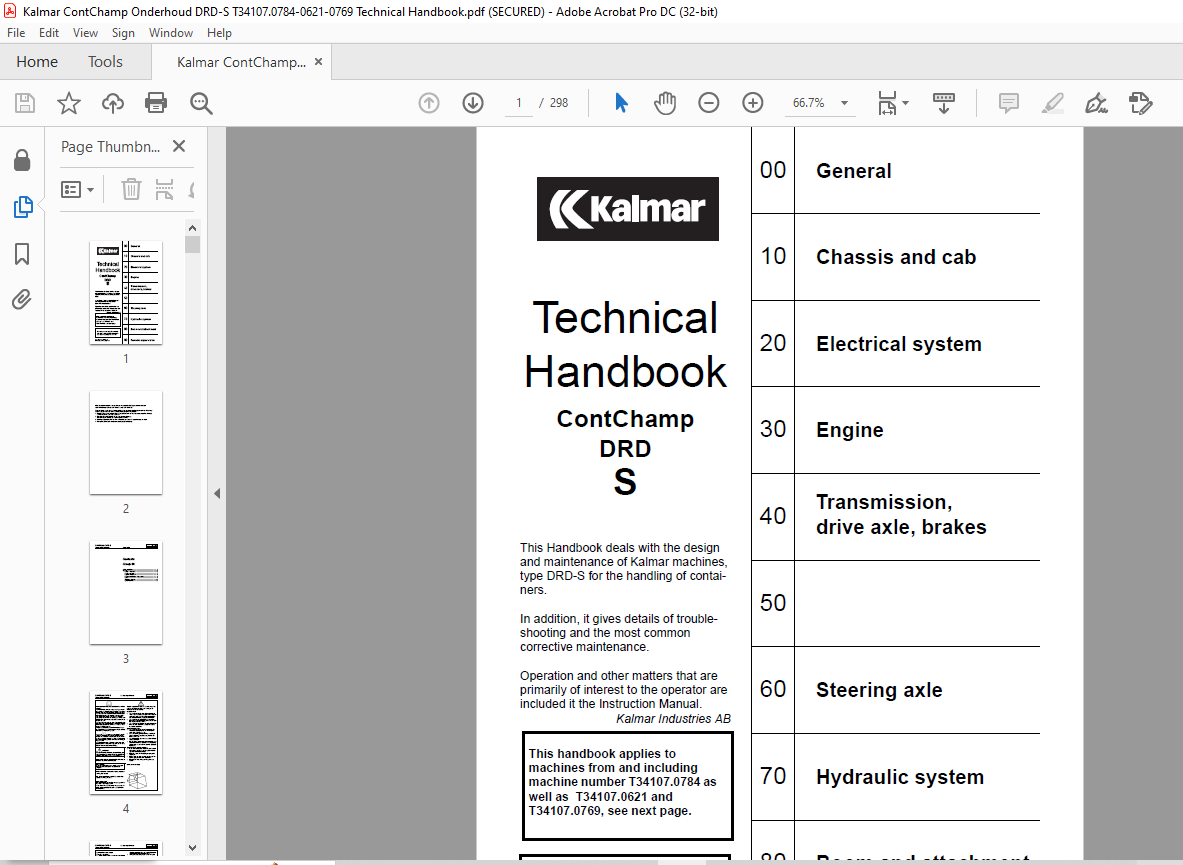Print the document with the printer icon
Viewport: 1183px width, 865px height.
[x=156, y=103]
